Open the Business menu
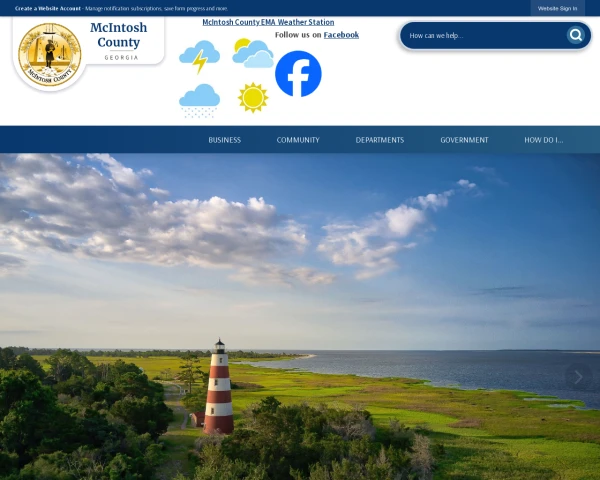The width and height of the screenshot is (600, 480). [225, 140]
